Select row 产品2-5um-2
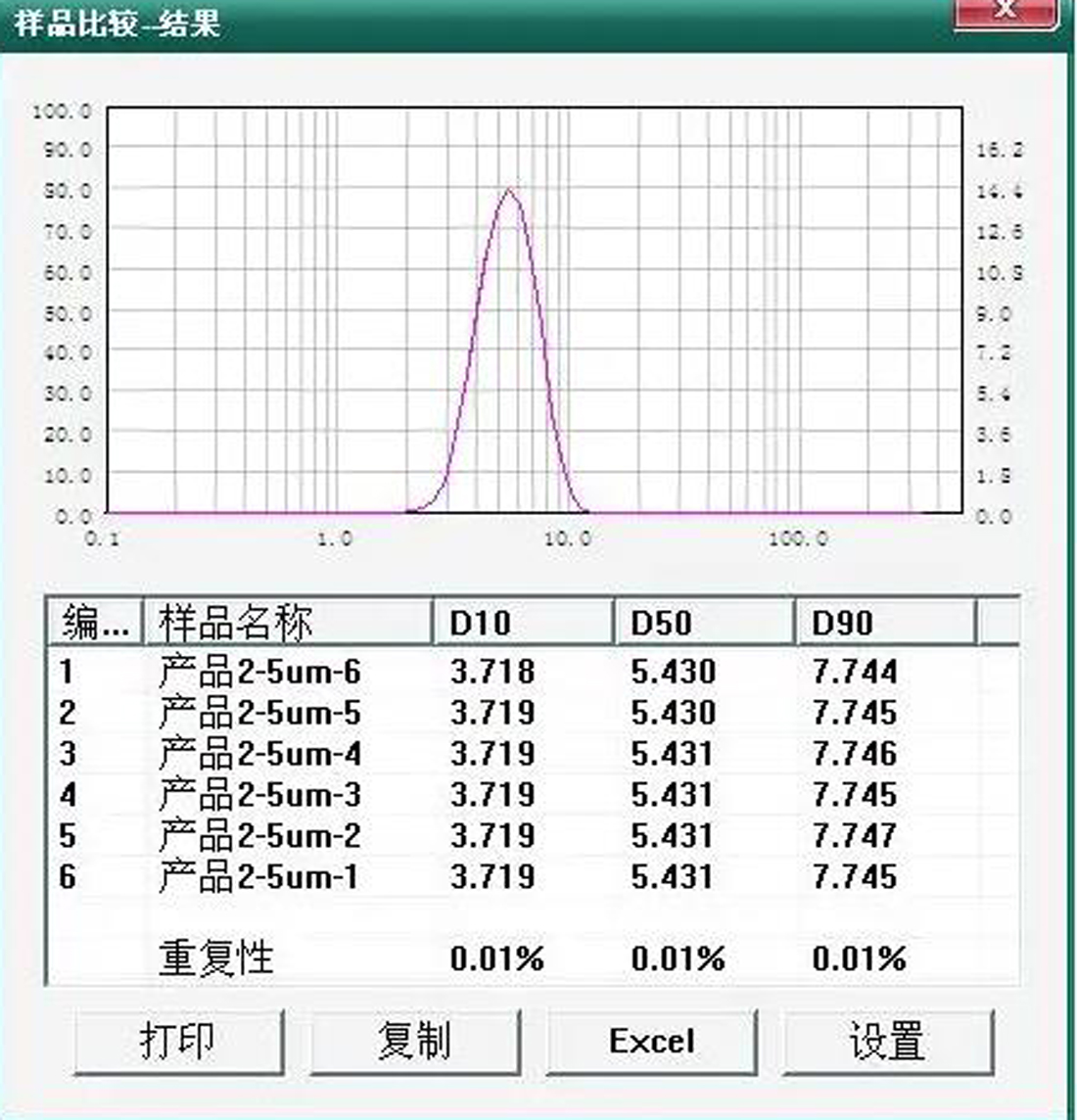Viewport: 1077px width, 1120px height. tap(533, 836)
